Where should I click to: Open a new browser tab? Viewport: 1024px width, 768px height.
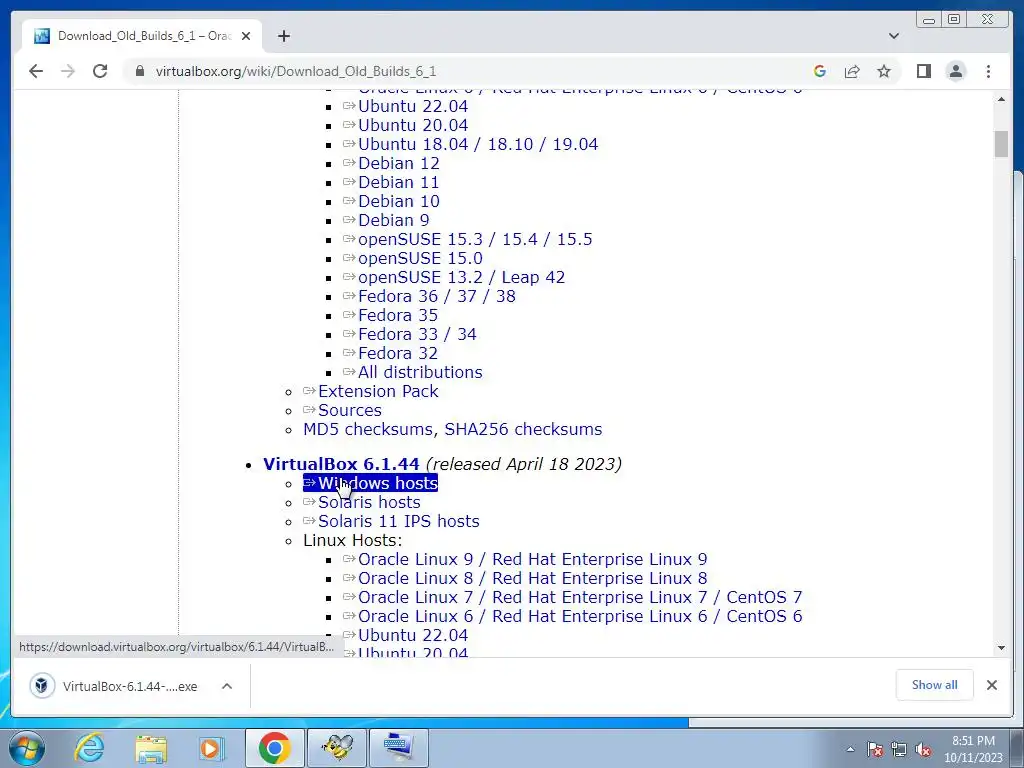pos(283,36)
